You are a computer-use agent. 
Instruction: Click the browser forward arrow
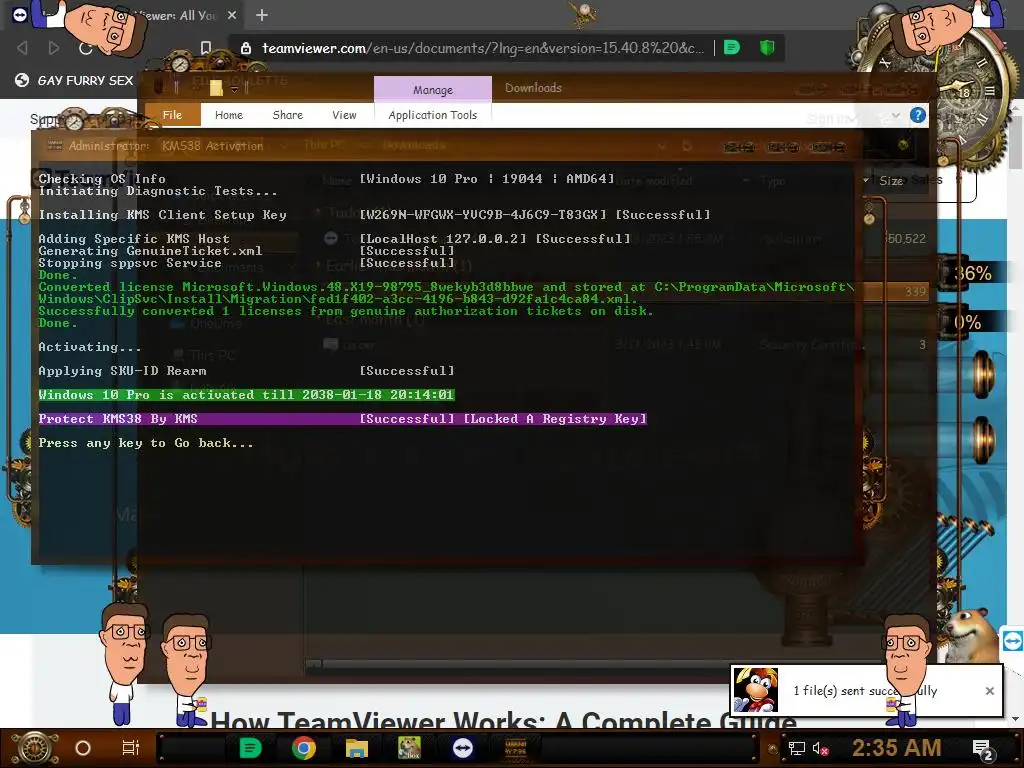pyautogui.click(x=54, y=48)
